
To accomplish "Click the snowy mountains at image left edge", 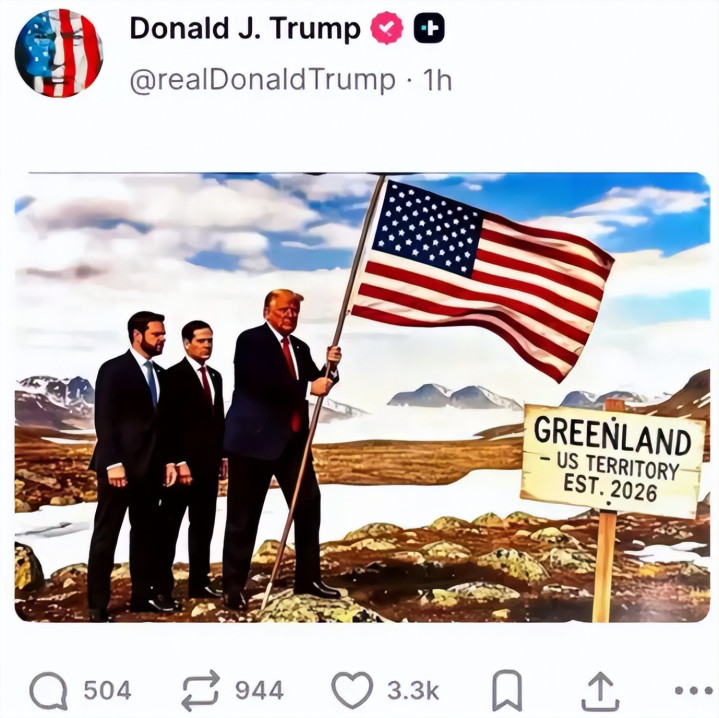I will click(x=54, y=401).
